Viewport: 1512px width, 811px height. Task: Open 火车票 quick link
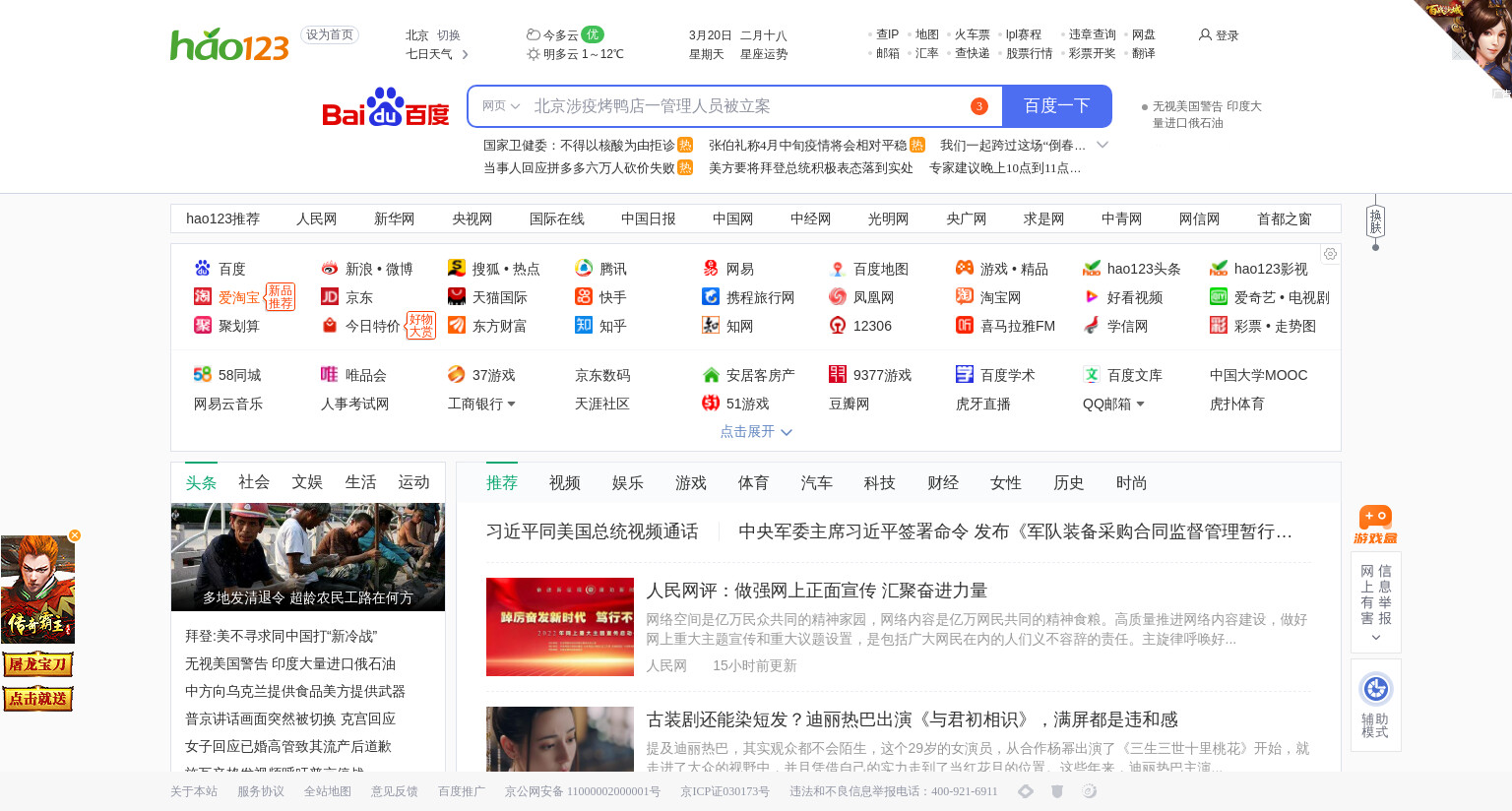(x=973, y=34)
